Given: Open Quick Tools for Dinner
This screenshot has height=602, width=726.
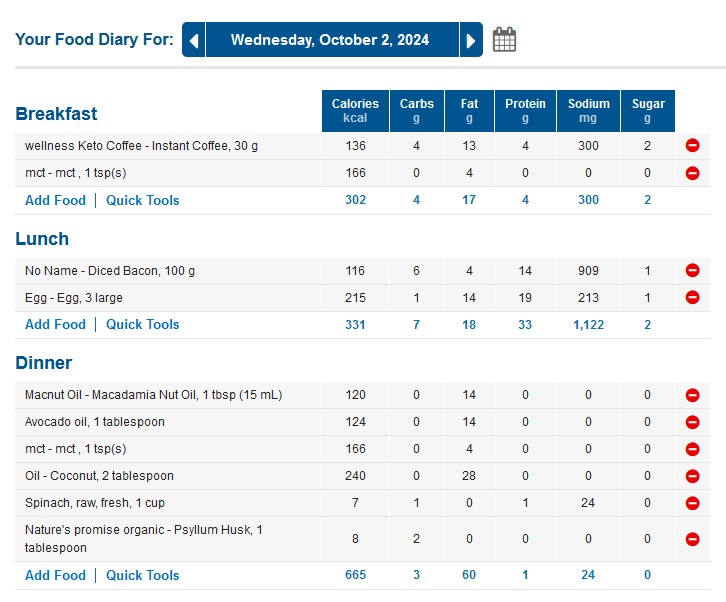Looking at the screenshot, I should coord(143,575).
